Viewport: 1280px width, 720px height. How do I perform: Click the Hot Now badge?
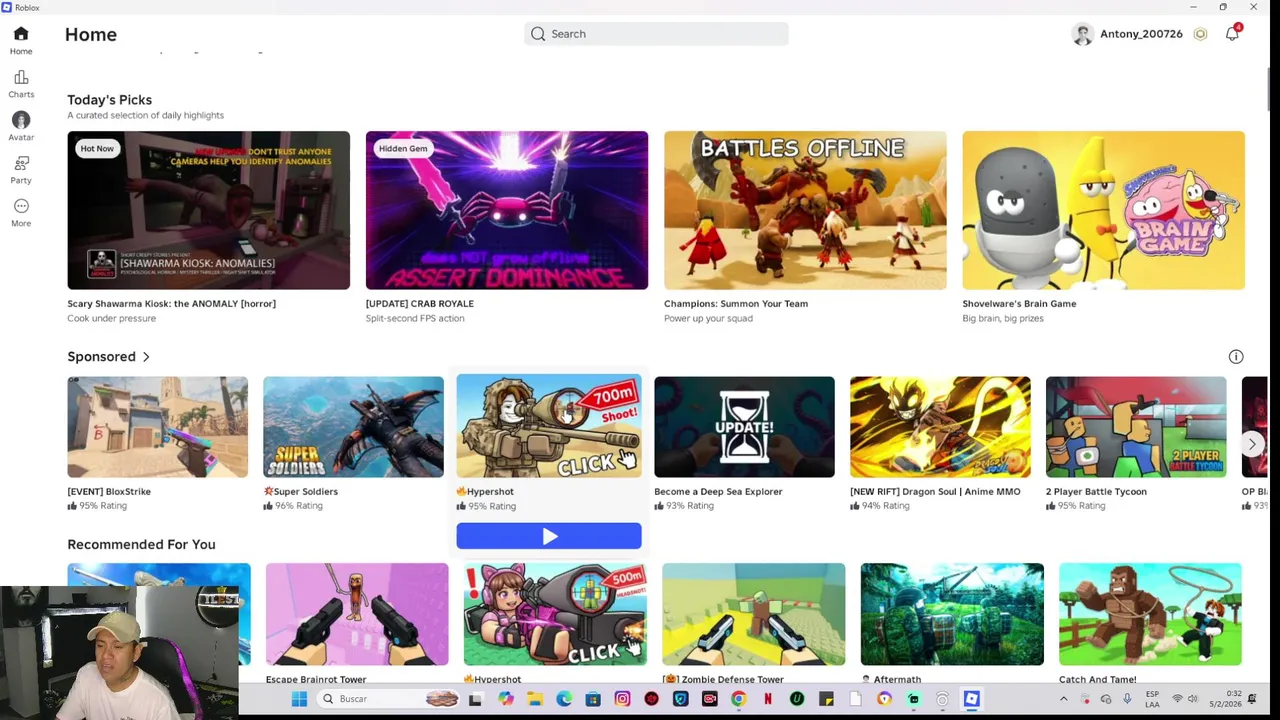pos(97,149)
